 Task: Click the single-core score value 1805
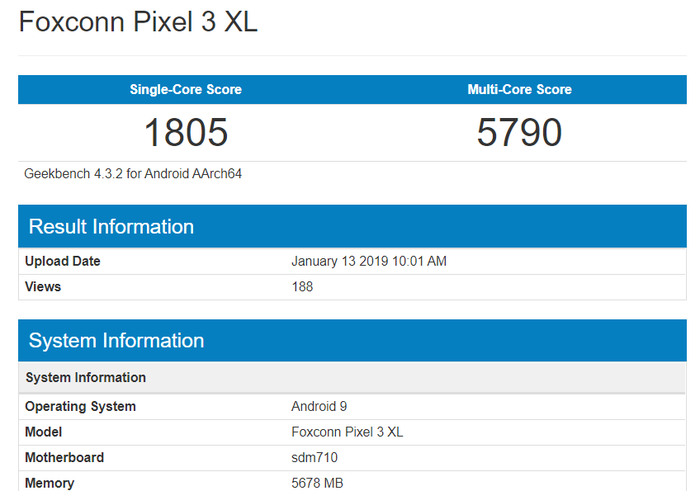point(186,132)
